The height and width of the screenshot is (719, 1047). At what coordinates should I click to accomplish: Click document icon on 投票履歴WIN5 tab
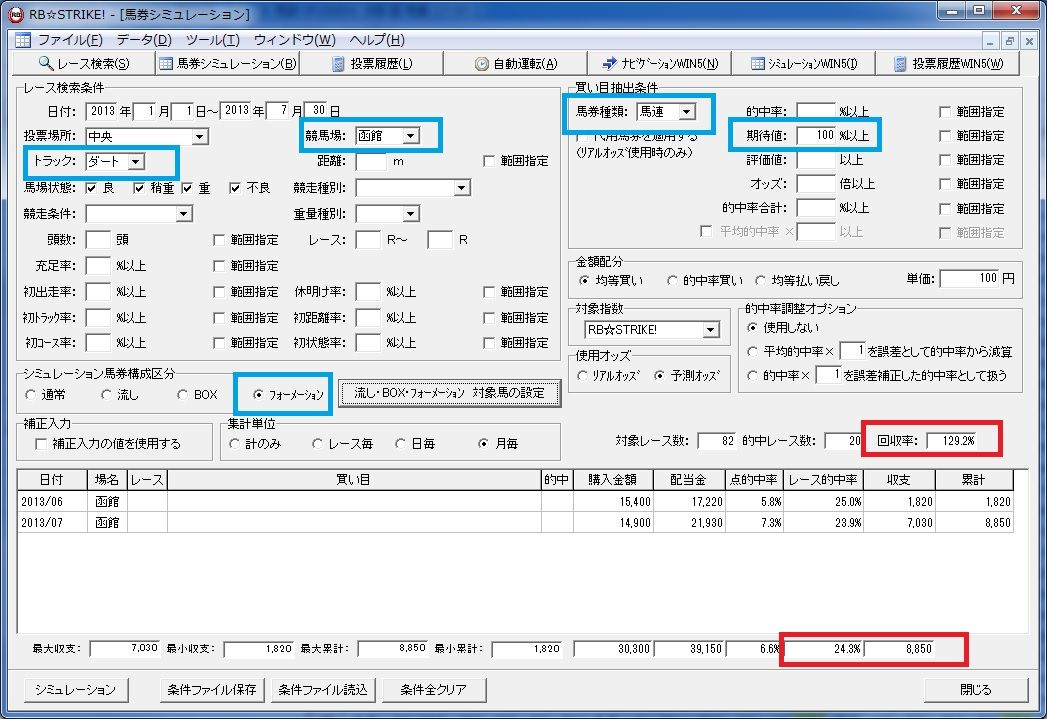point(900,63)
